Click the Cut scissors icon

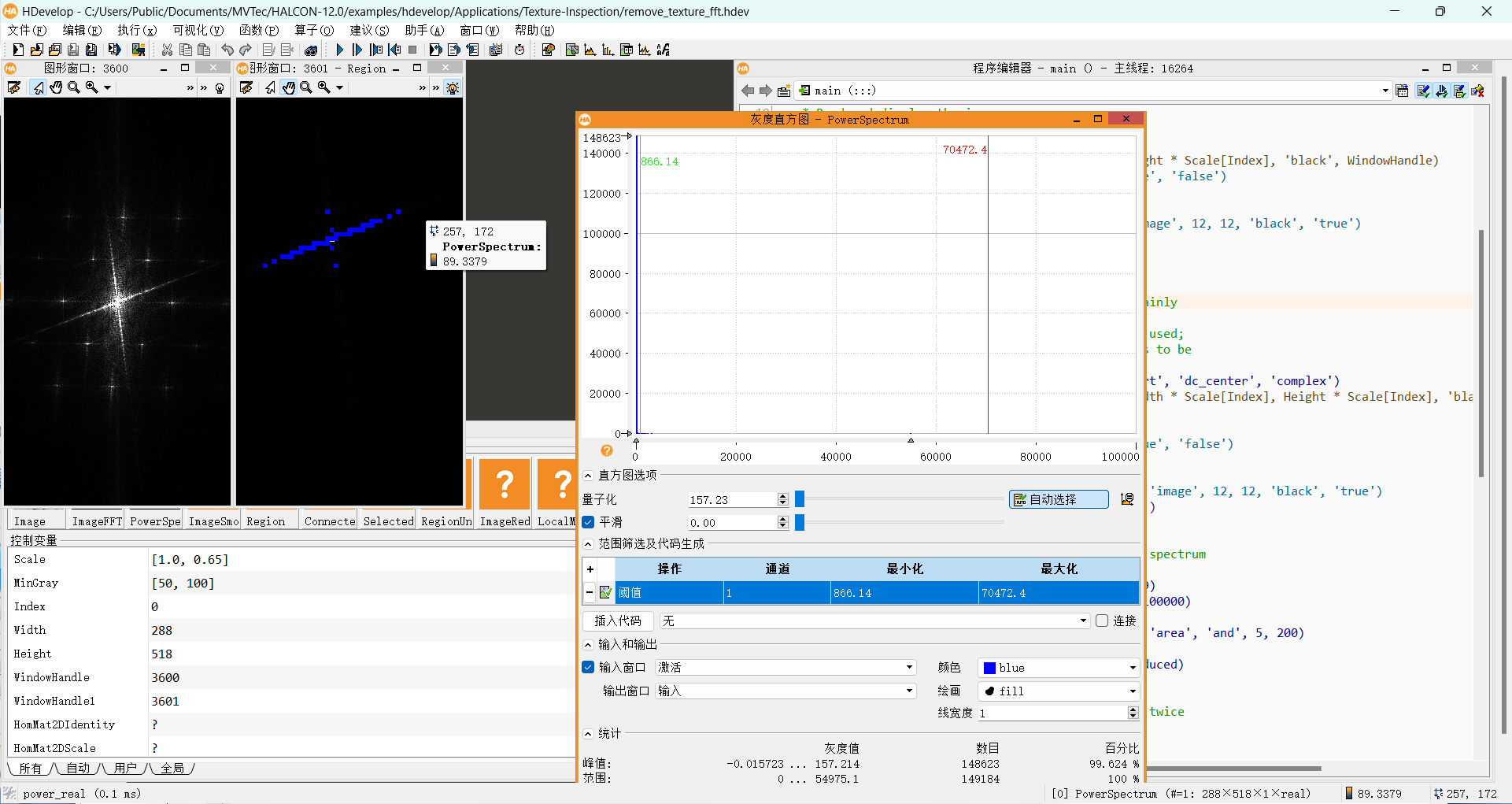coord(167,50)
